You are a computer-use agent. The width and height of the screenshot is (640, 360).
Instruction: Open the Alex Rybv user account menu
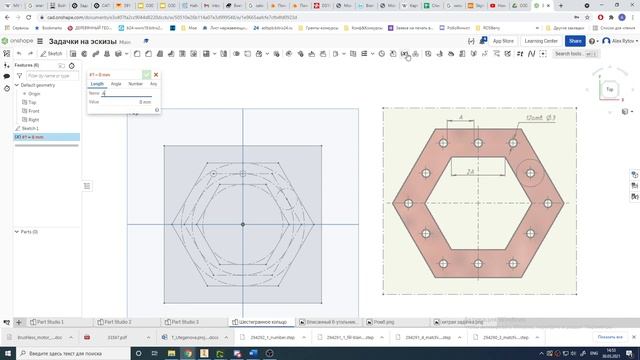tap(620, 41)
